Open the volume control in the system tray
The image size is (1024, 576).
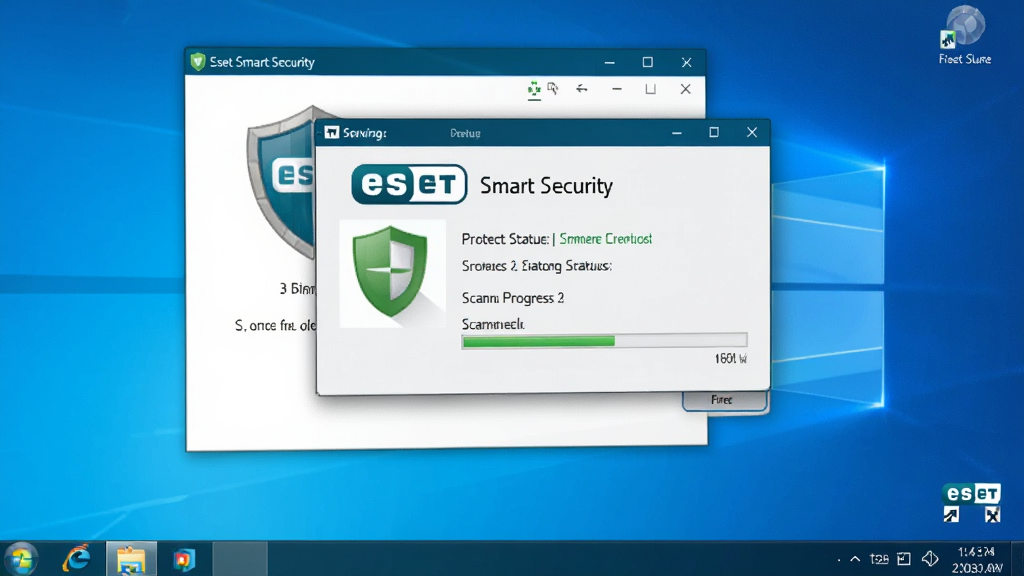pyautogui.click(x=929, y=559)
